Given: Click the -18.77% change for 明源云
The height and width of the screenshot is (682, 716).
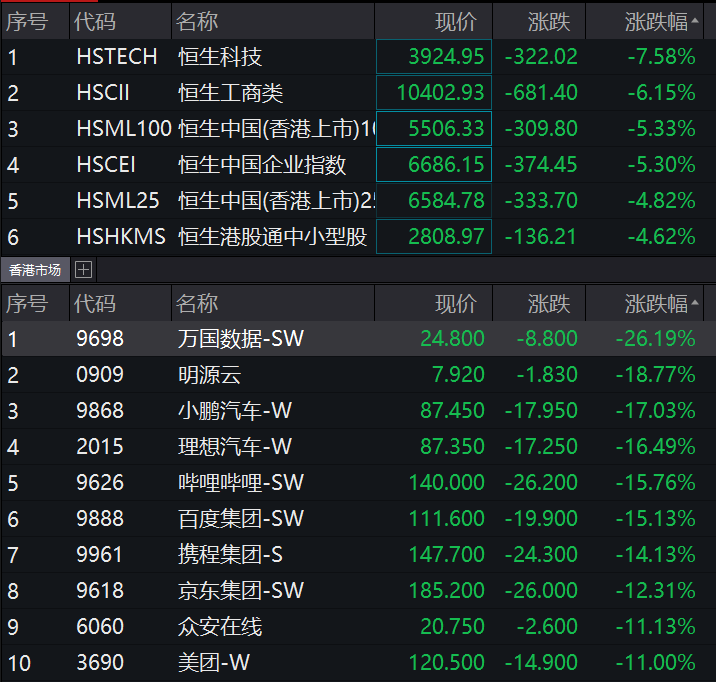Looking at the screenshot, I should click(x=655, y=375).
